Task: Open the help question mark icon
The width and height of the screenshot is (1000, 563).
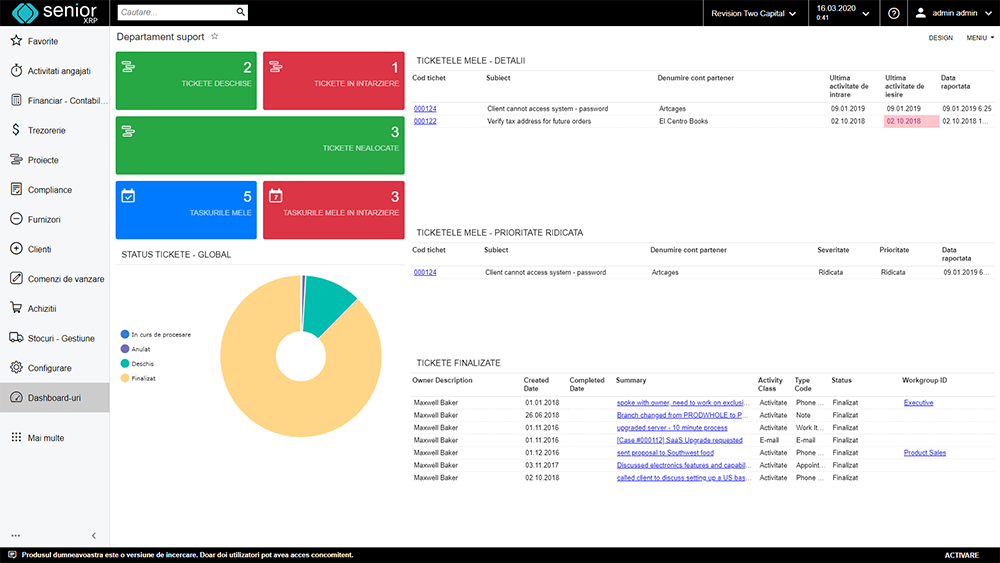Action: coord(894,13)
